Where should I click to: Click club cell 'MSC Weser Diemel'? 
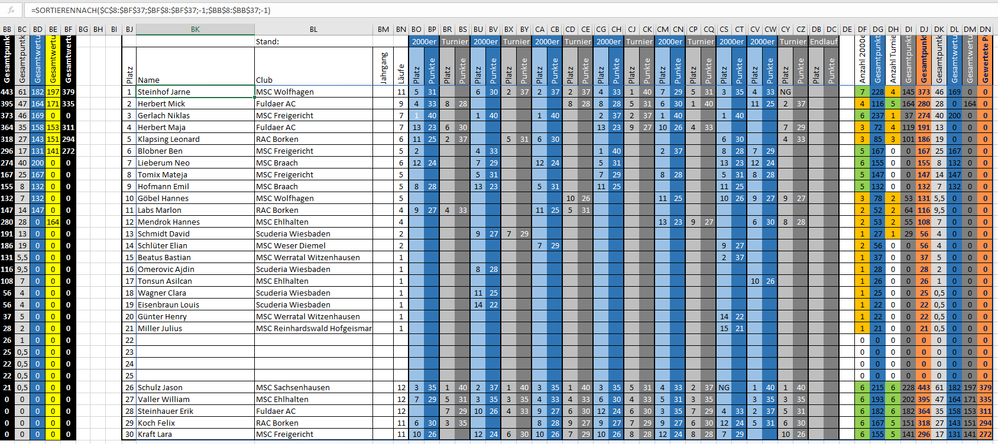click(x=314, y=246)
